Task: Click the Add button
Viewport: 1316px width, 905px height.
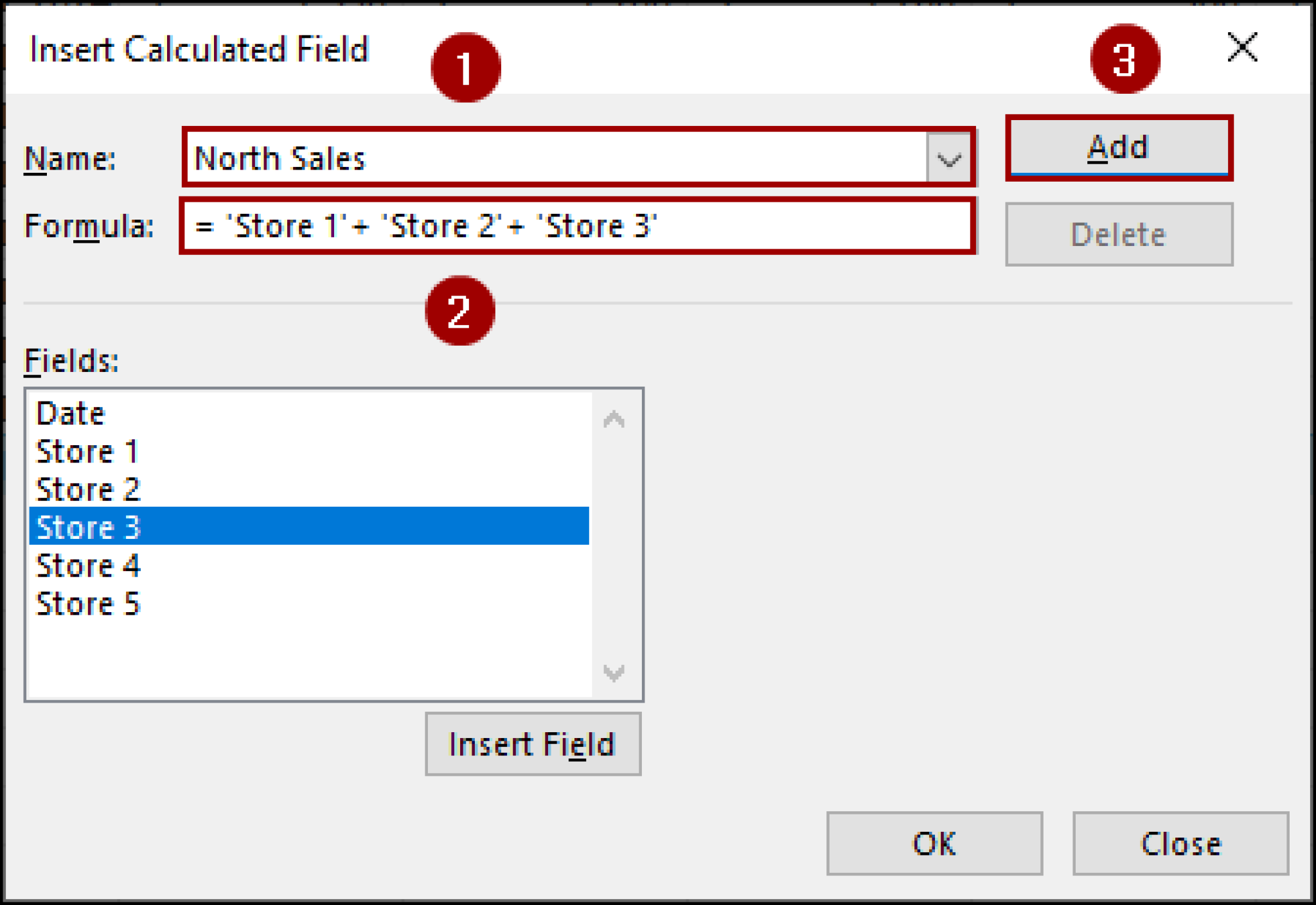Action: [1118, 148]
